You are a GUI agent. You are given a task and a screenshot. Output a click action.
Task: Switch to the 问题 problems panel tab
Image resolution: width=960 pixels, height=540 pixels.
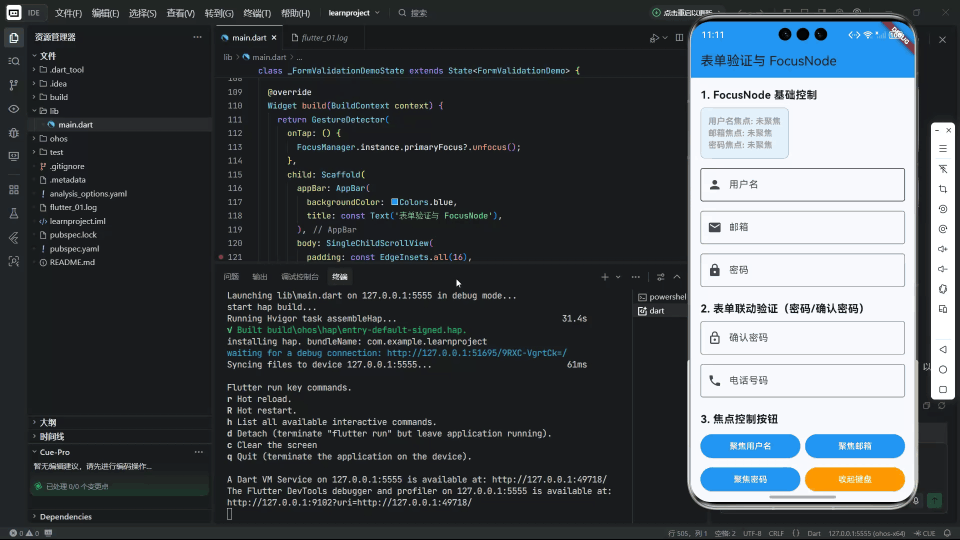(231, 277)
